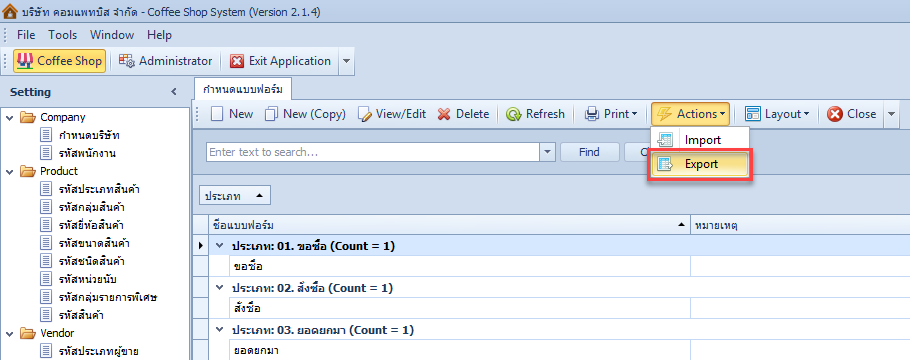Open กำหนดบริษัท in the tree

coord(89,135)
